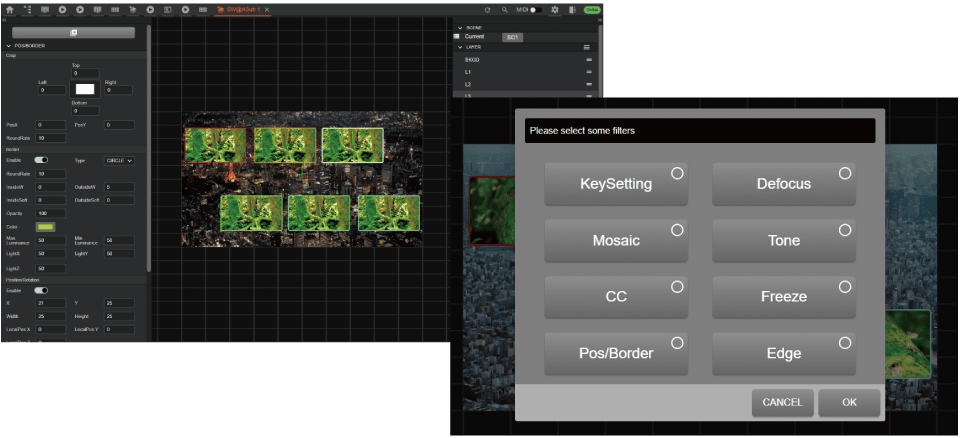Open settings via the gear icon
The image size is (960, 438).
555,9
